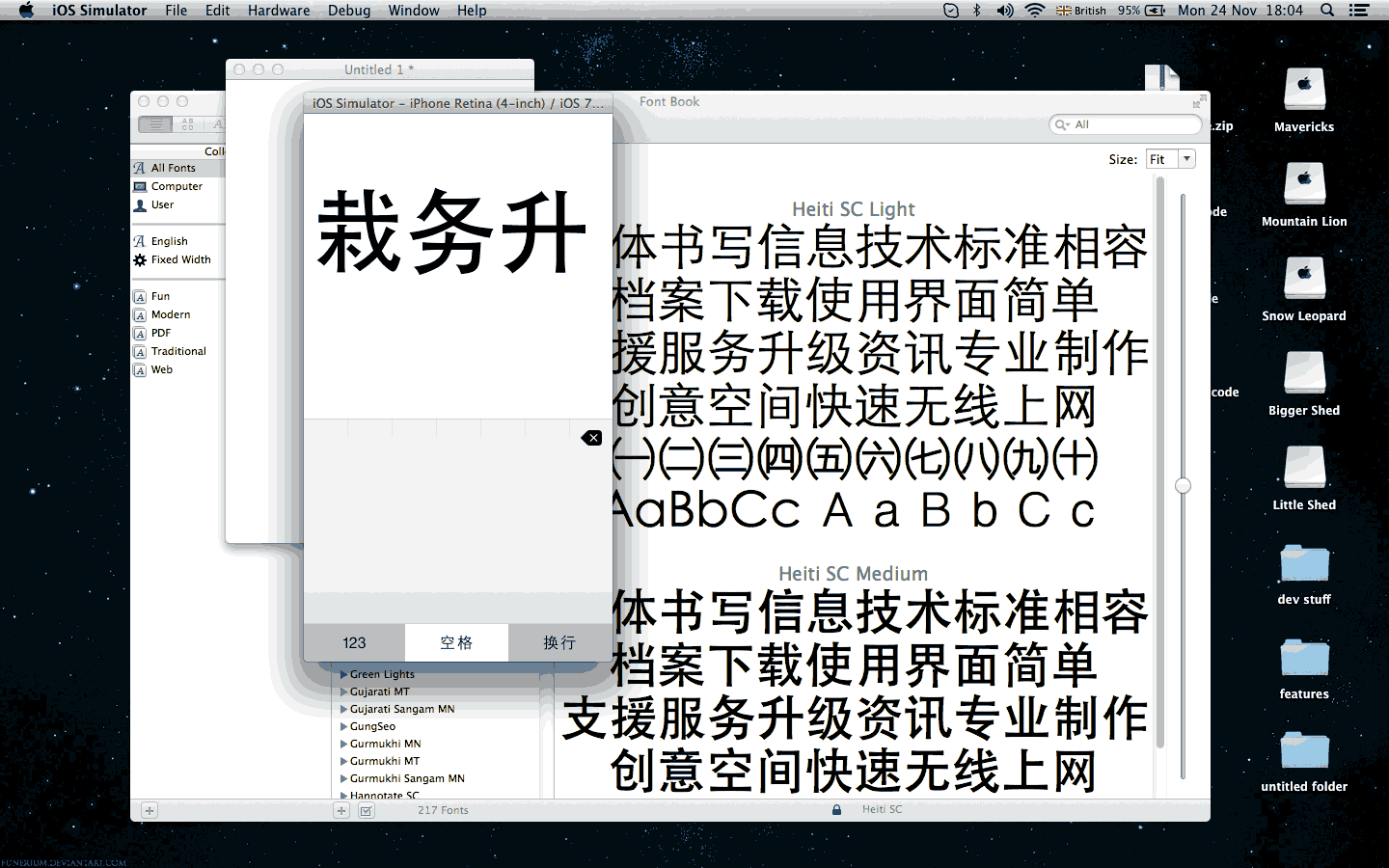Open the Mountain Lion drive icon

pyautogui.click(x=1304, y=184)
